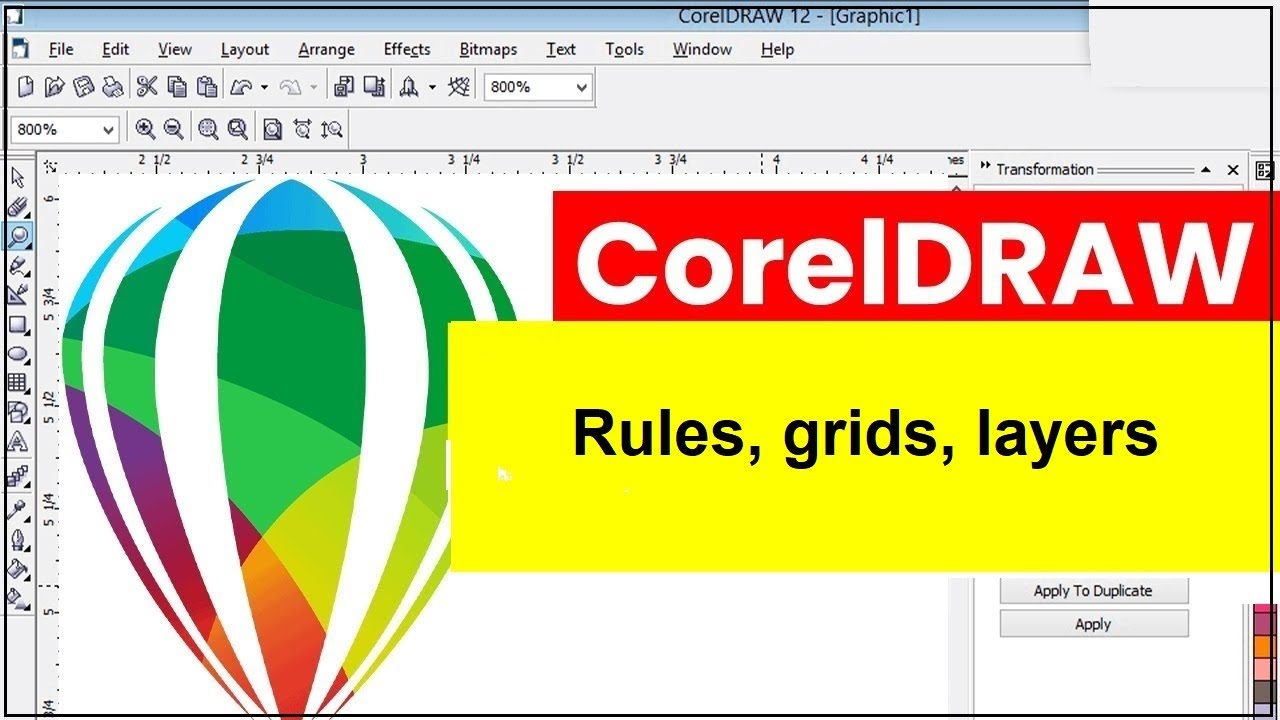This screenshot has height=720, width=1280.
Task: Click the Zoom In magnifier icon
Action: click(x=145, y=129)
